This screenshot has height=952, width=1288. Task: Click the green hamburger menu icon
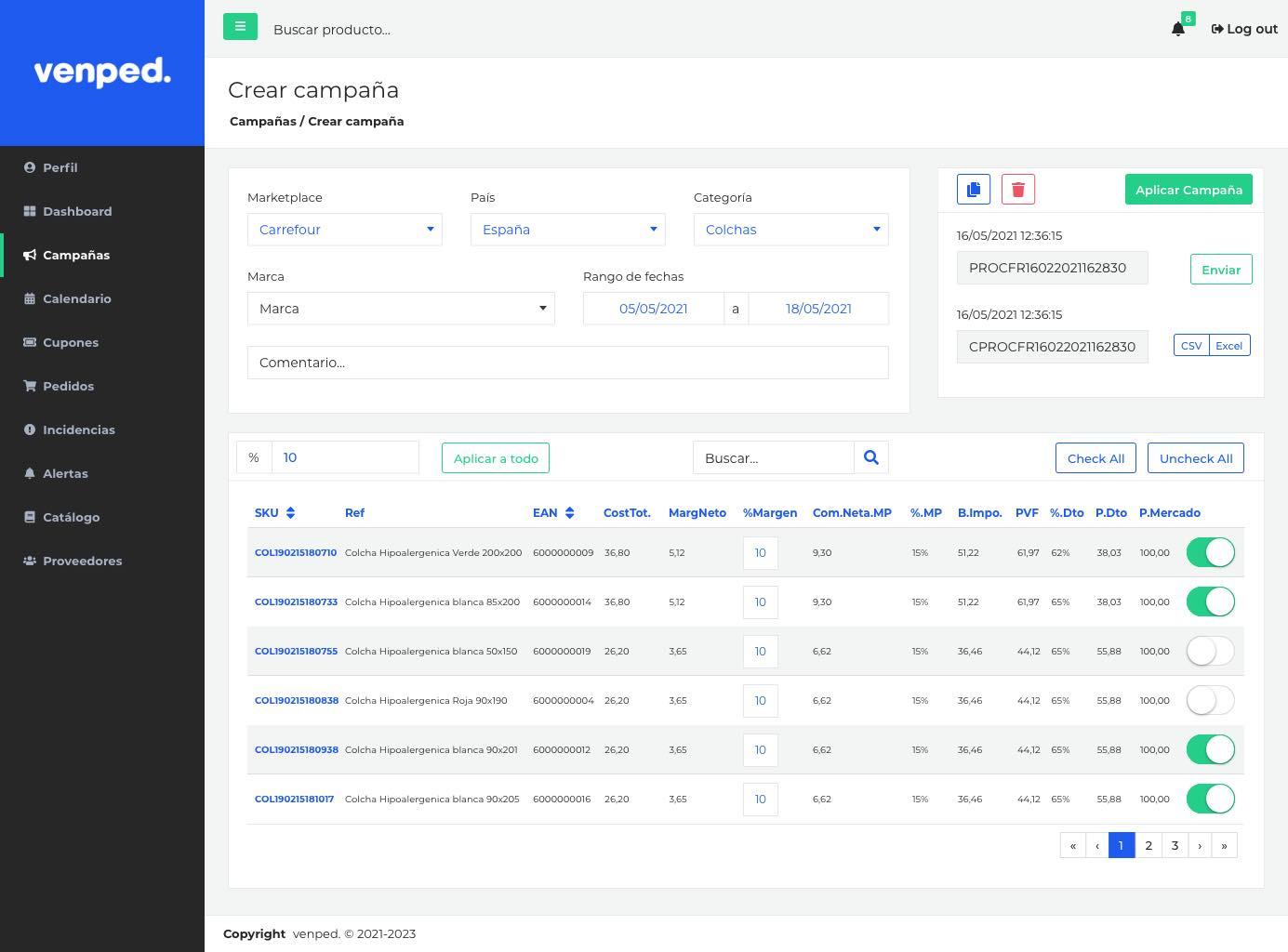coord(240,27)
